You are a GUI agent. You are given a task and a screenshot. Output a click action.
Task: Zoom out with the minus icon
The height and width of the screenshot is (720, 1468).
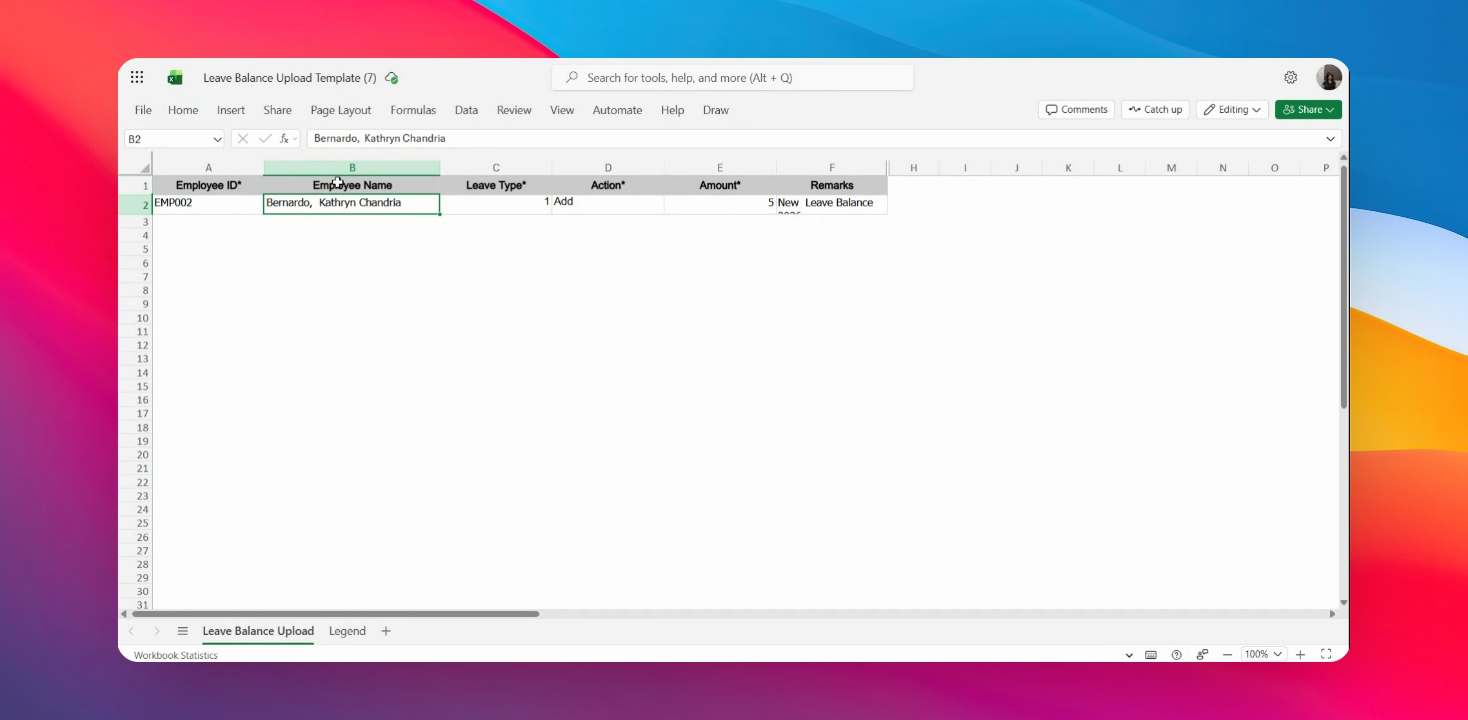[x=1228, y=655]
